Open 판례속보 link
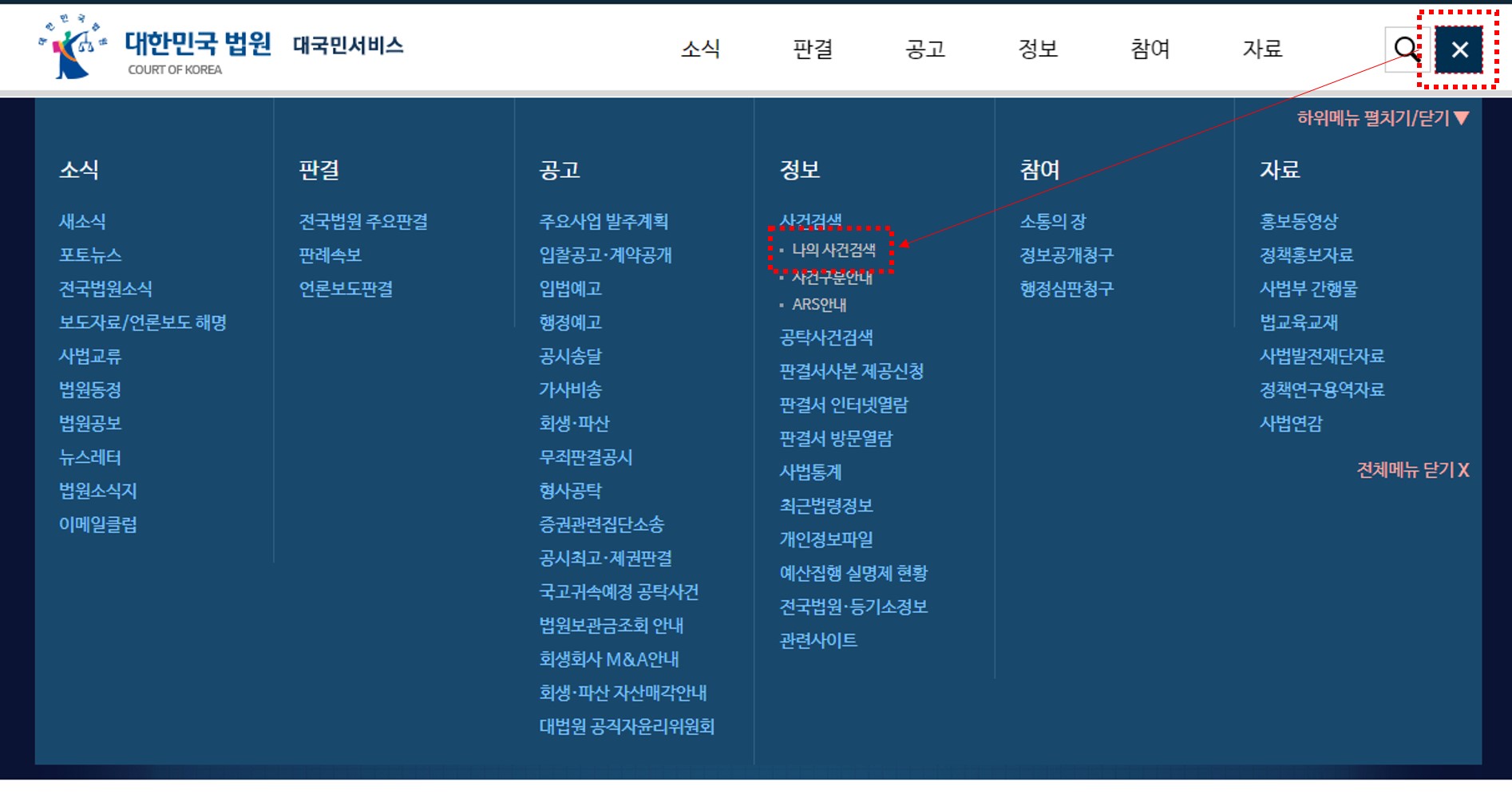The width and height of the screenshot is (1512, 798). coord(331,255)
